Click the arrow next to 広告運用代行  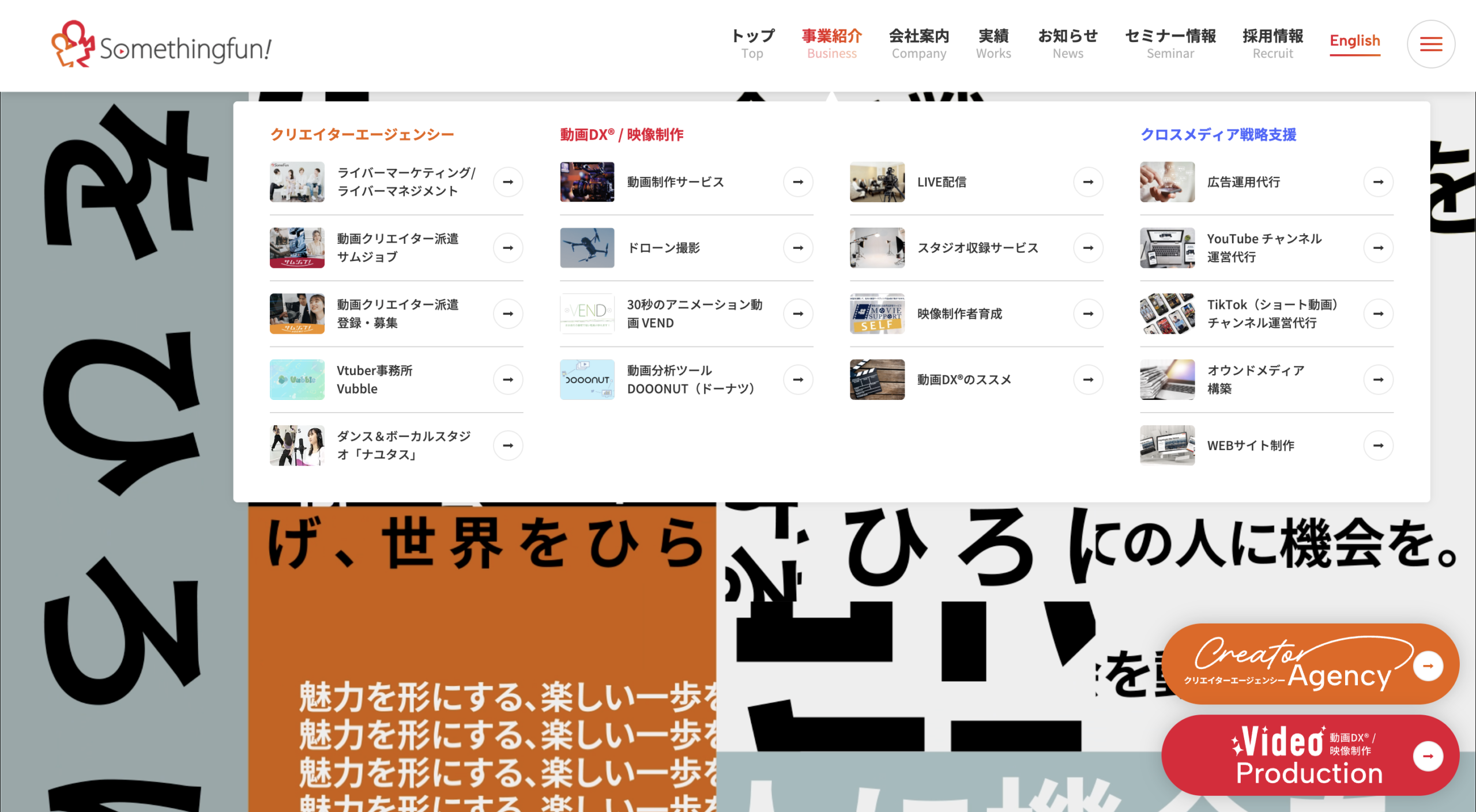coord(1379,182)
